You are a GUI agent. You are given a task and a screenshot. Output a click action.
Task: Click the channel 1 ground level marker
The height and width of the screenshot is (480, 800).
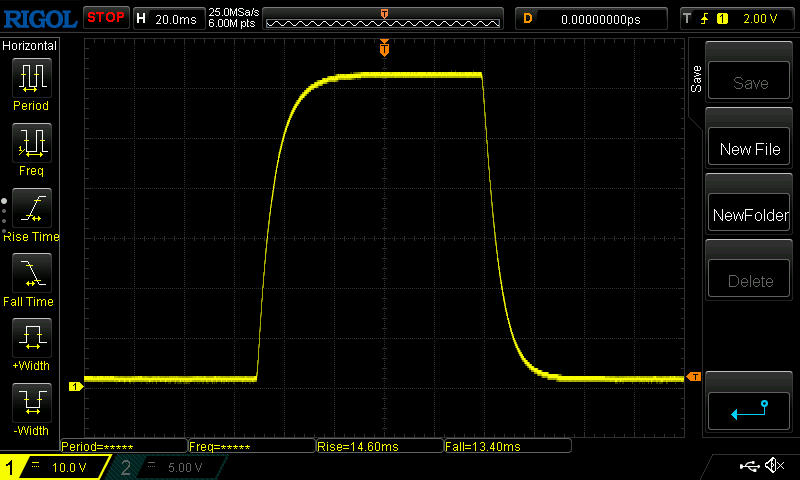click(76, 387)
